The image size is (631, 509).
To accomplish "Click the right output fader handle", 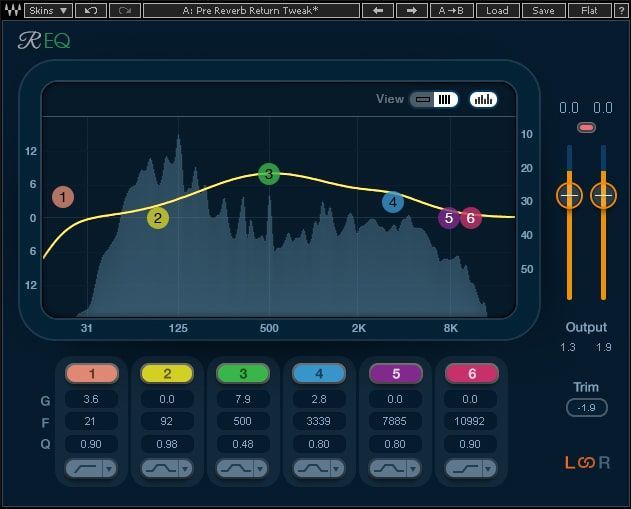I will pyautogui.click(x=603, y=196).
